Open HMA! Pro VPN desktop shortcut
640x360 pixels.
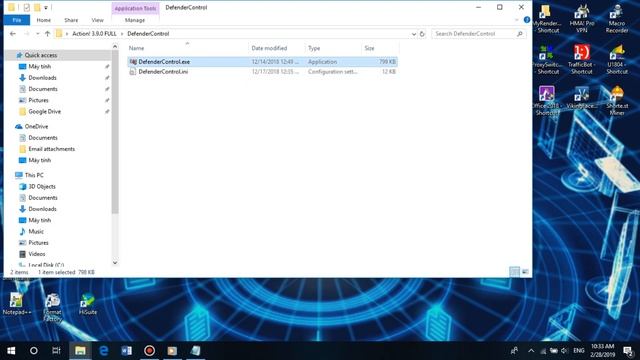point(582,18)
